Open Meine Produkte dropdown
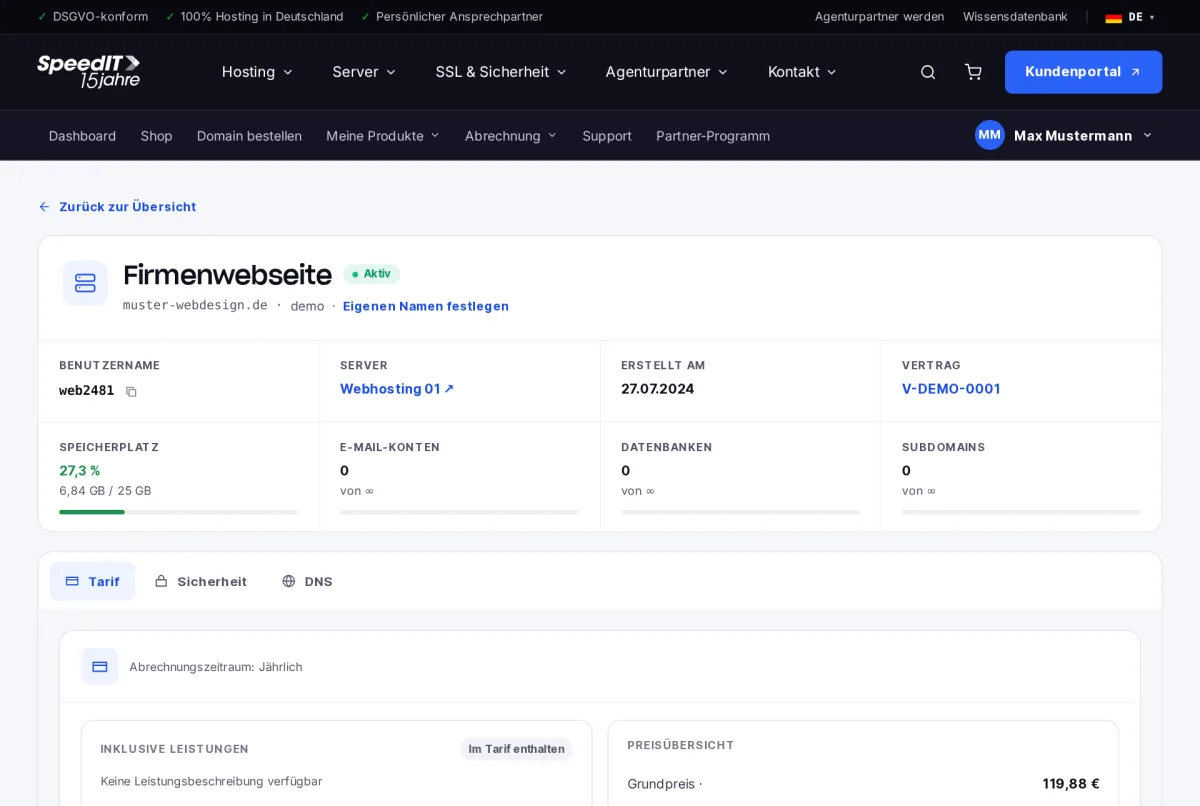1200x806 pixels. click(383, 136)
